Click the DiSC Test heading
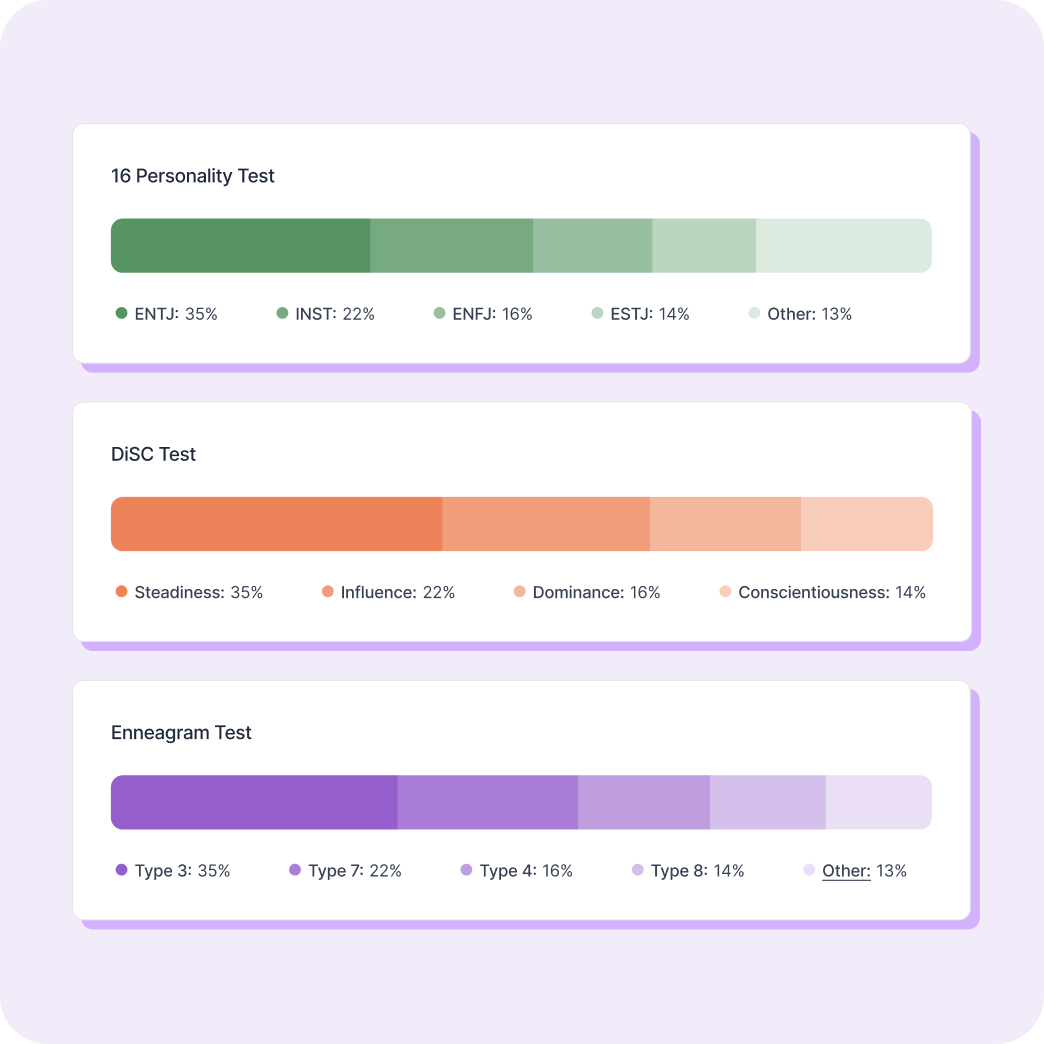Image resolution: width=1044 pixels, height=1044 pixels. coord(153,454)
